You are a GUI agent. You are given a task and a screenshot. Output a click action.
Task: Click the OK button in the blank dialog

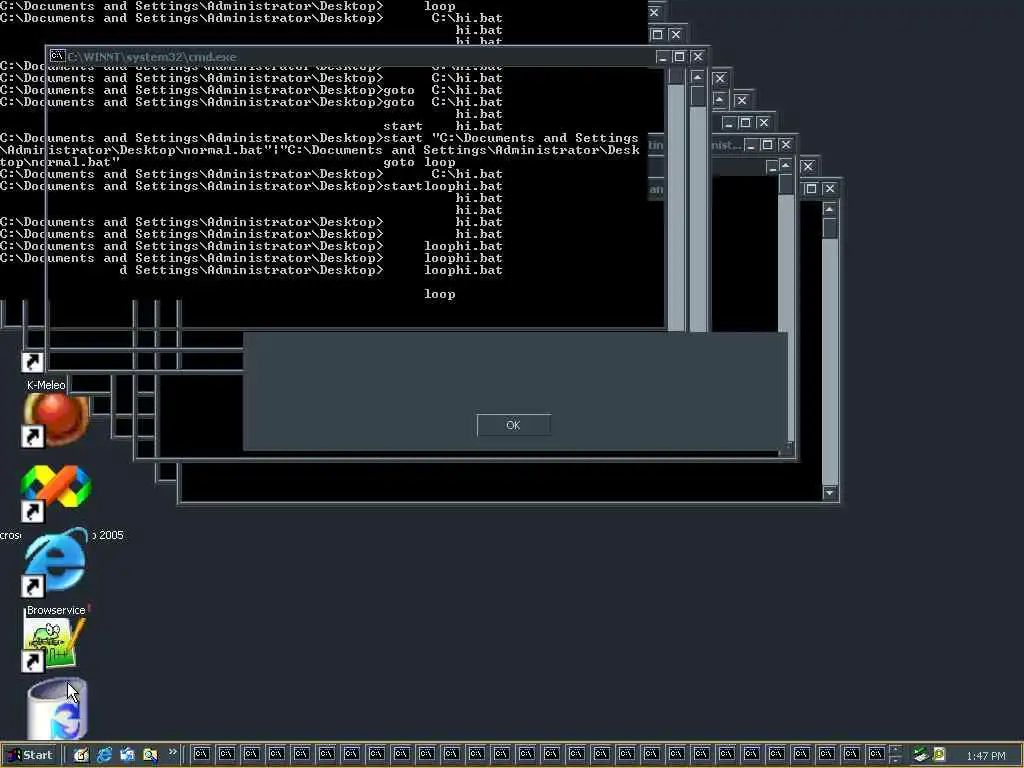513,425
